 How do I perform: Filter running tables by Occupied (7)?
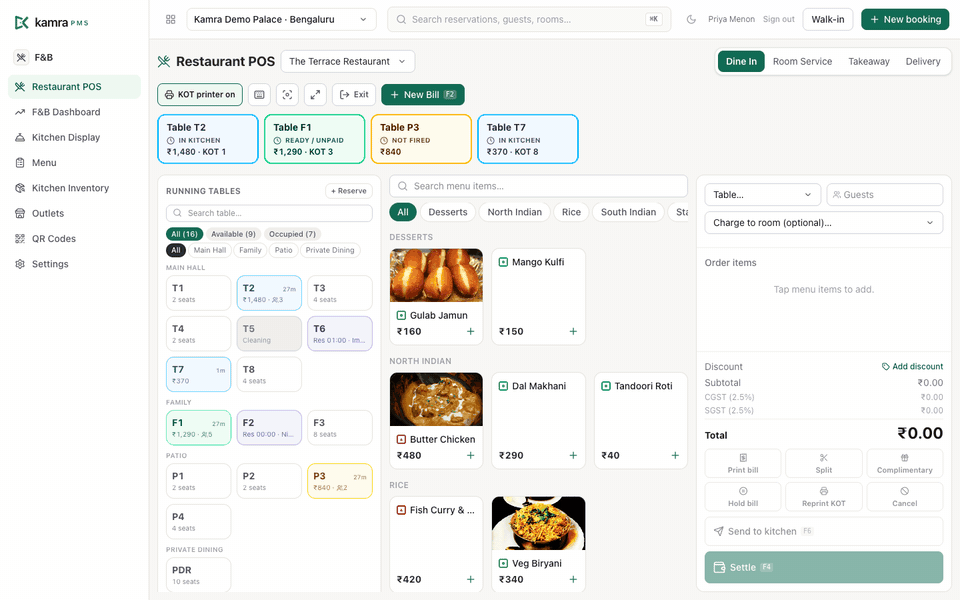point(293,234)
